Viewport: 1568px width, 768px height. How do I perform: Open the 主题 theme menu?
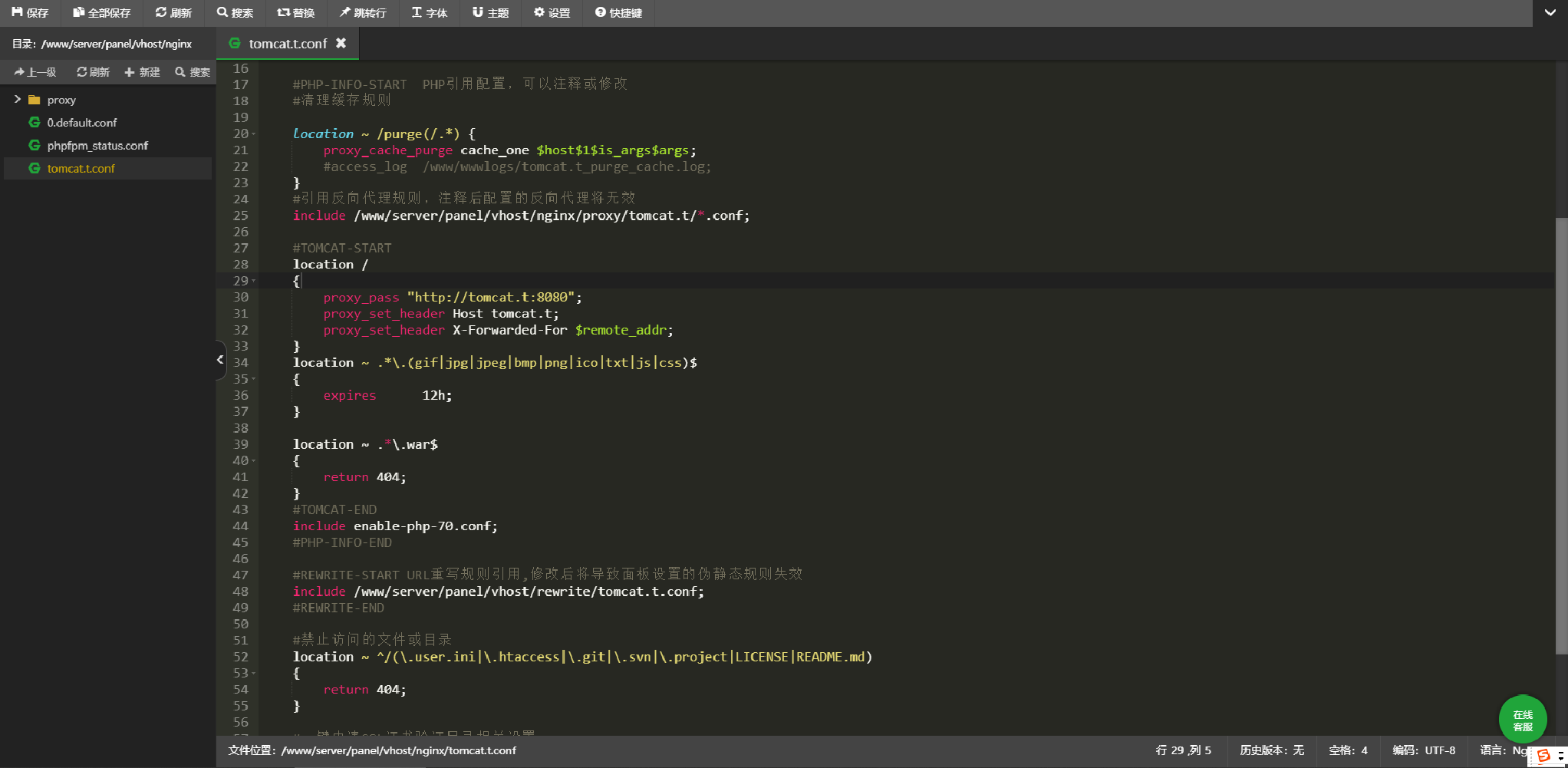[x=491, y=12]
